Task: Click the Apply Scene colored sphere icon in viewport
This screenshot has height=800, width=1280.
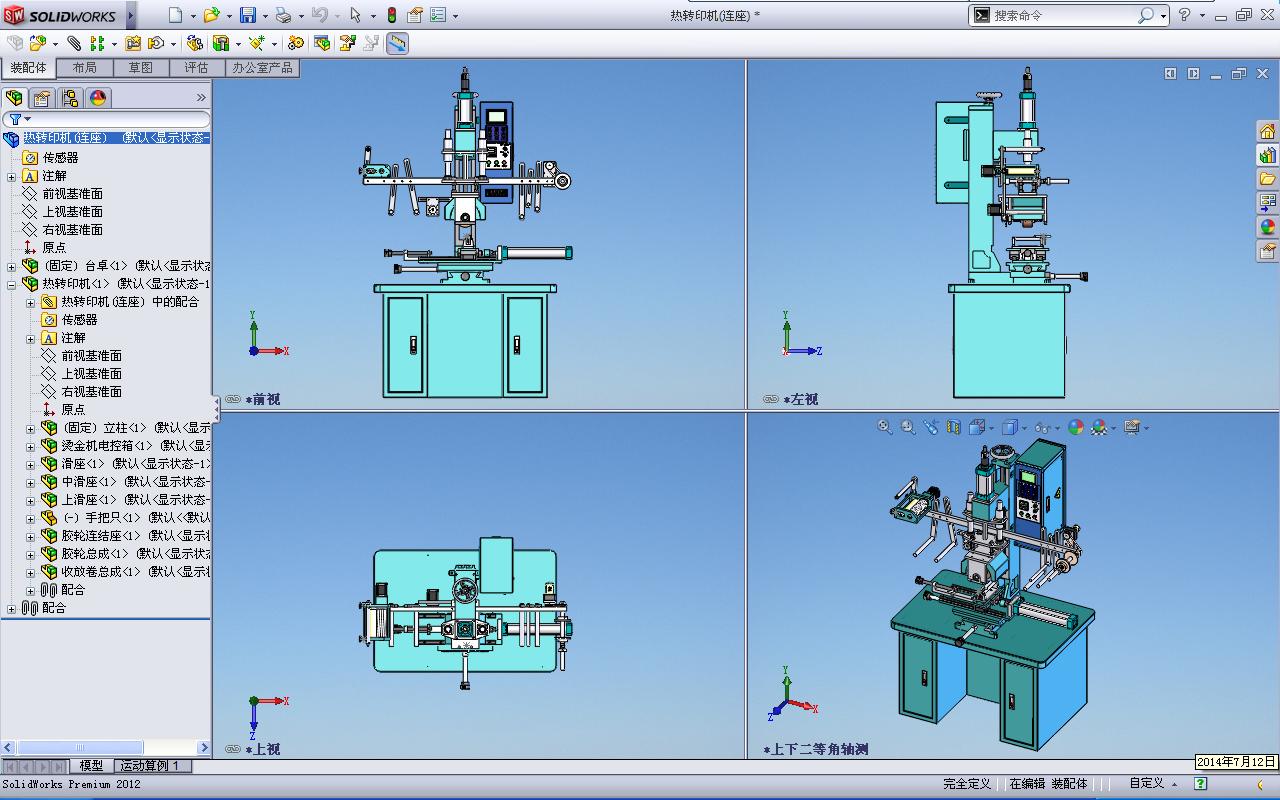Action: pyautogui.click(x=1098, y=427)
